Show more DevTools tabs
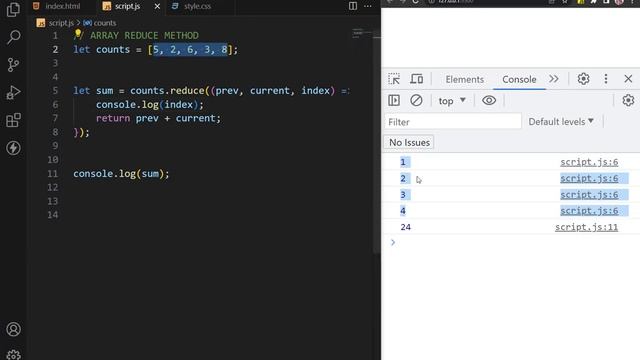The width and height of the screenshot is (640, 360). pyautogui.click(x=554, y=79)
